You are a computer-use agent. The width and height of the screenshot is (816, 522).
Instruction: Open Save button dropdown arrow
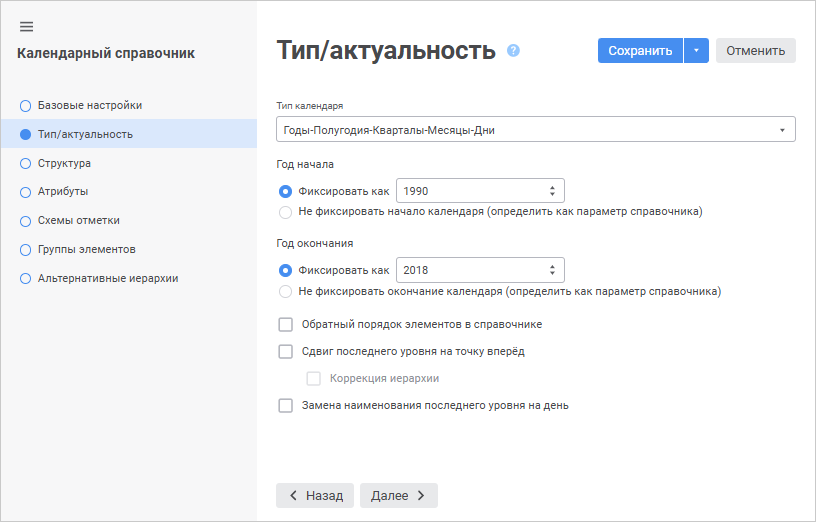696,51
